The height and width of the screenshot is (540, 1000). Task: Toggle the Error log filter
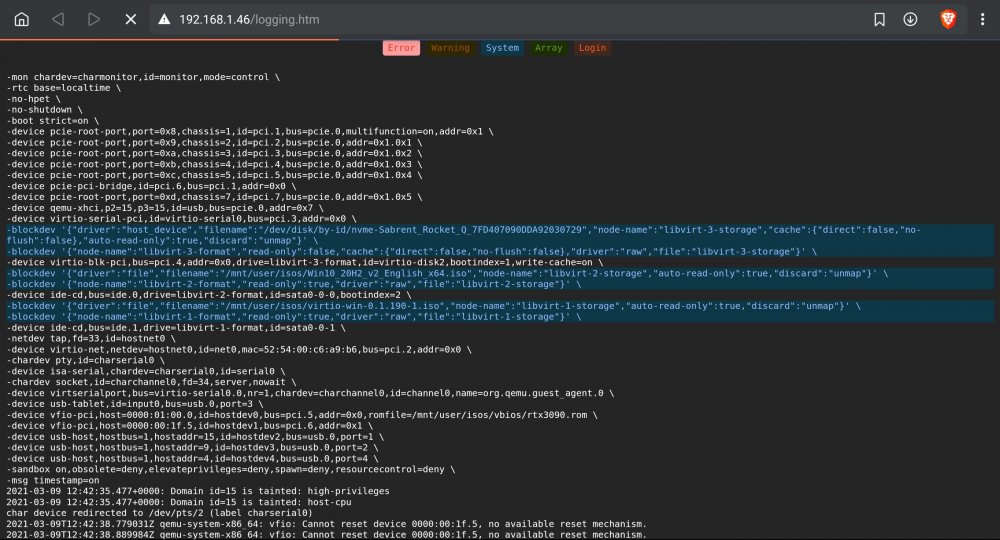click(x=401, y=48)
